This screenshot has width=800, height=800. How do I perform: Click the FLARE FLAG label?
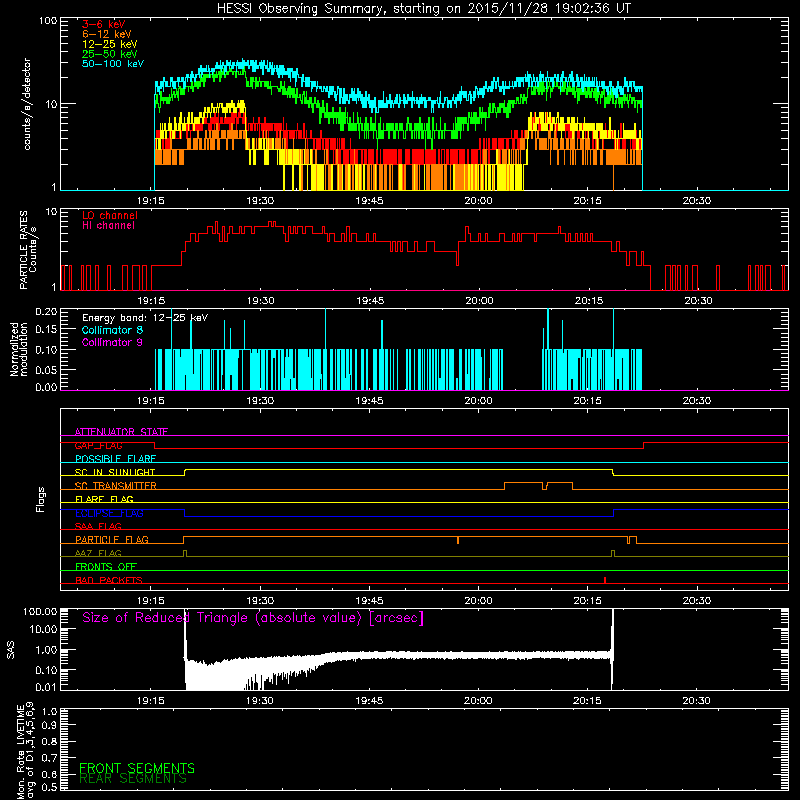tap(104, 499)
